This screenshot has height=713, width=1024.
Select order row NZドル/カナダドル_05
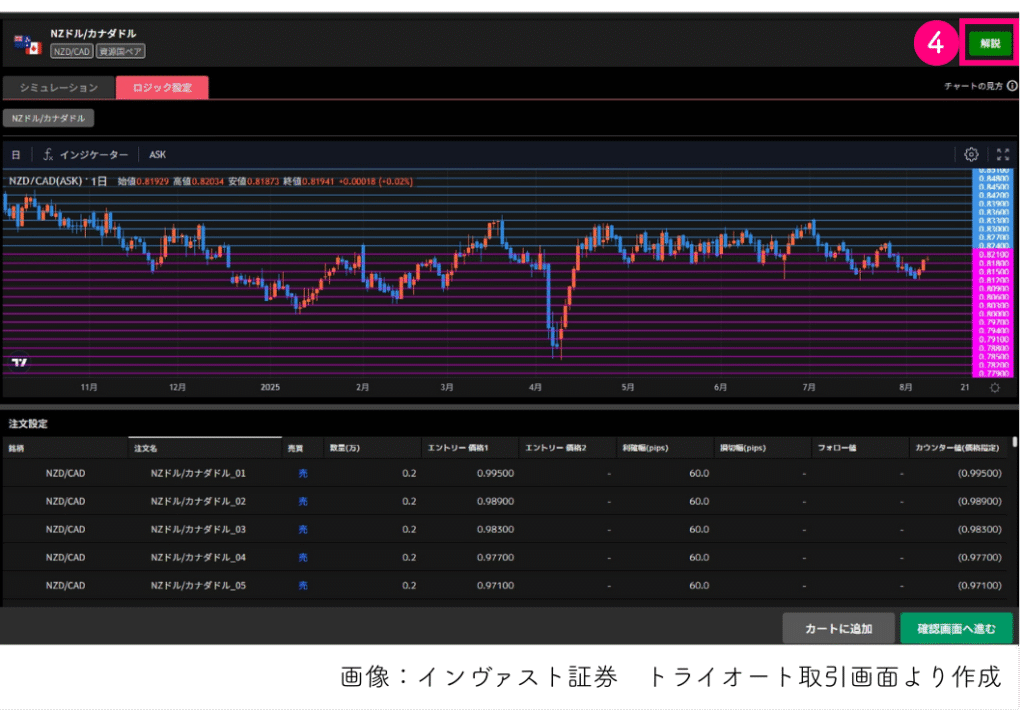pos(505,586)
